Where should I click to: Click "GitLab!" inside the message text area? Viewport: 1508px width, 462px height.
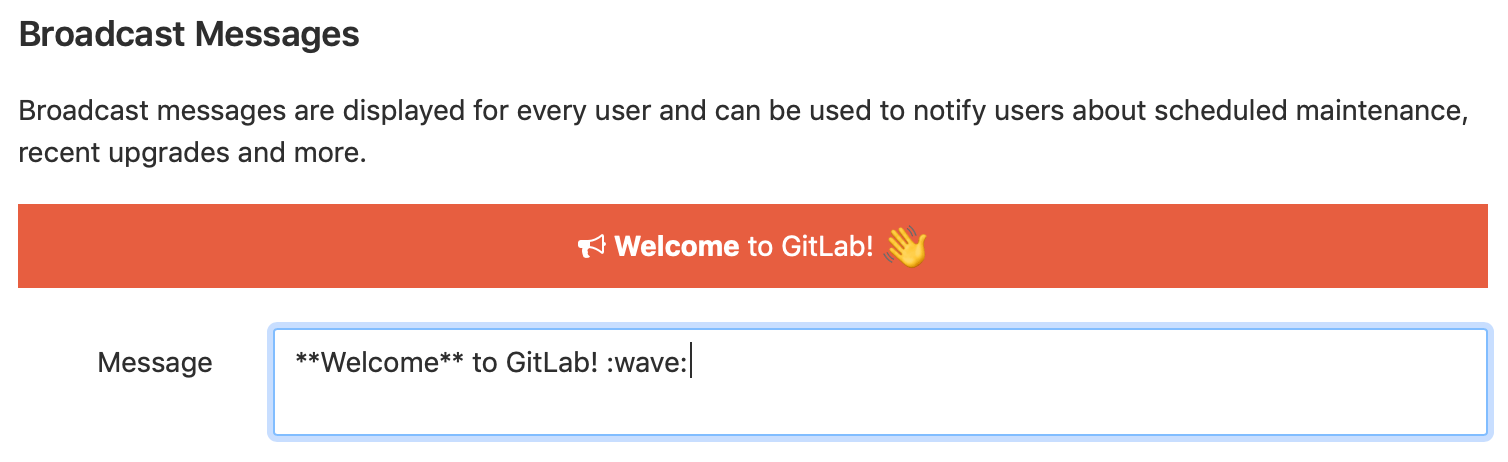[x=551, y=362]
